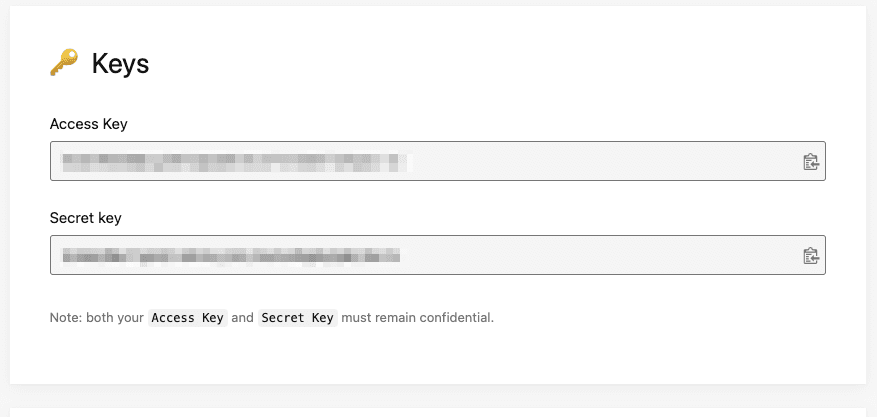Click the "Secret key" field label
The width and height of the screenshot is (877, 417).
point(85,218)
